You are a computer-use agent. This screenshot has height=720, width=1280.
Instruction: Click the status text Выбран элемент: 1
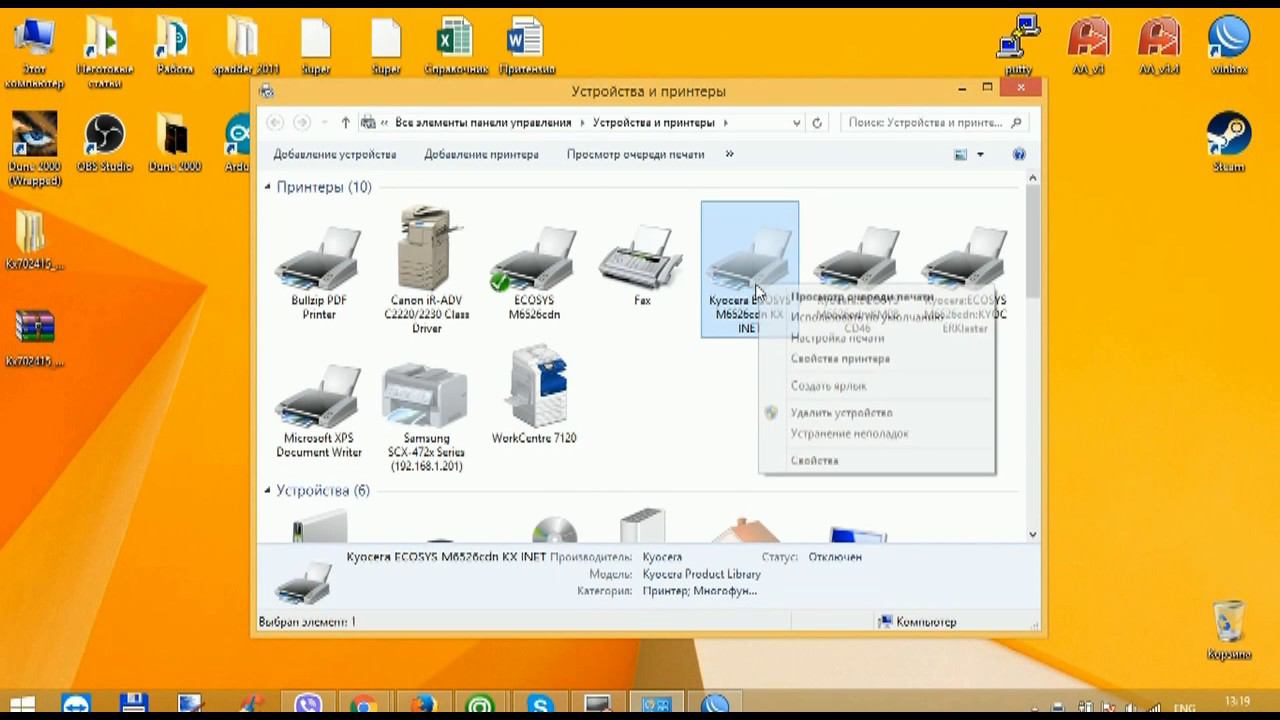pyautogui.click(x=307, y=622)
